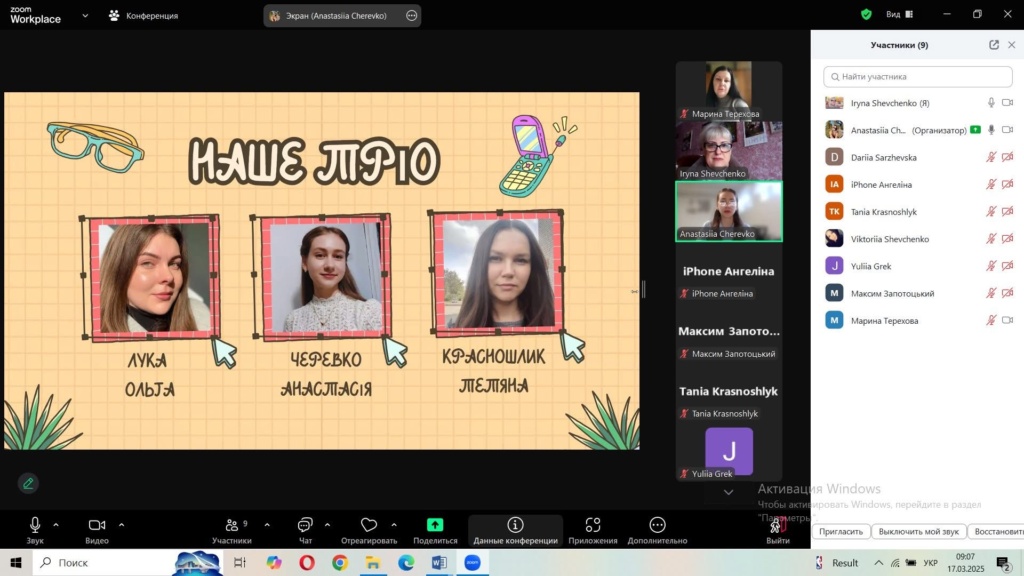Open the notification center icon

[1004, 562]
